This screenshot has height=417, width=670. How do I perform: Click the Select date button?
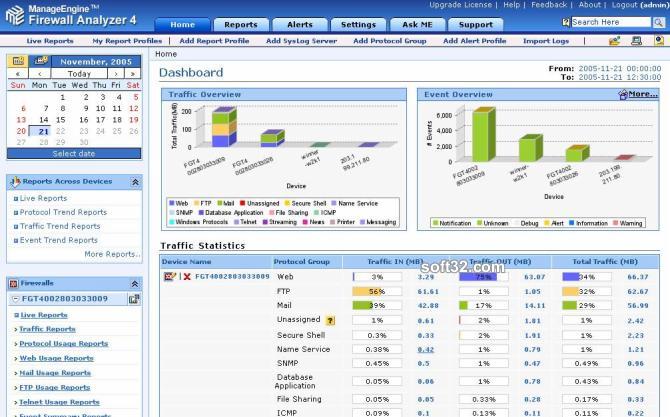pyautogui.click(x=74, y=153)
